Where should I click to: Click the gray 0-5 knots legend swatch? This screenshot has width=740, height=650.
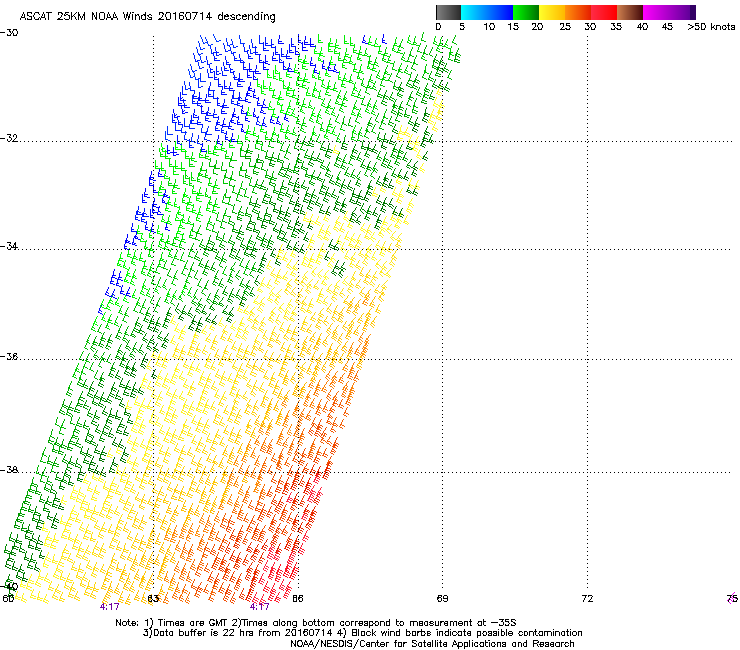click(x=448, y=12)
